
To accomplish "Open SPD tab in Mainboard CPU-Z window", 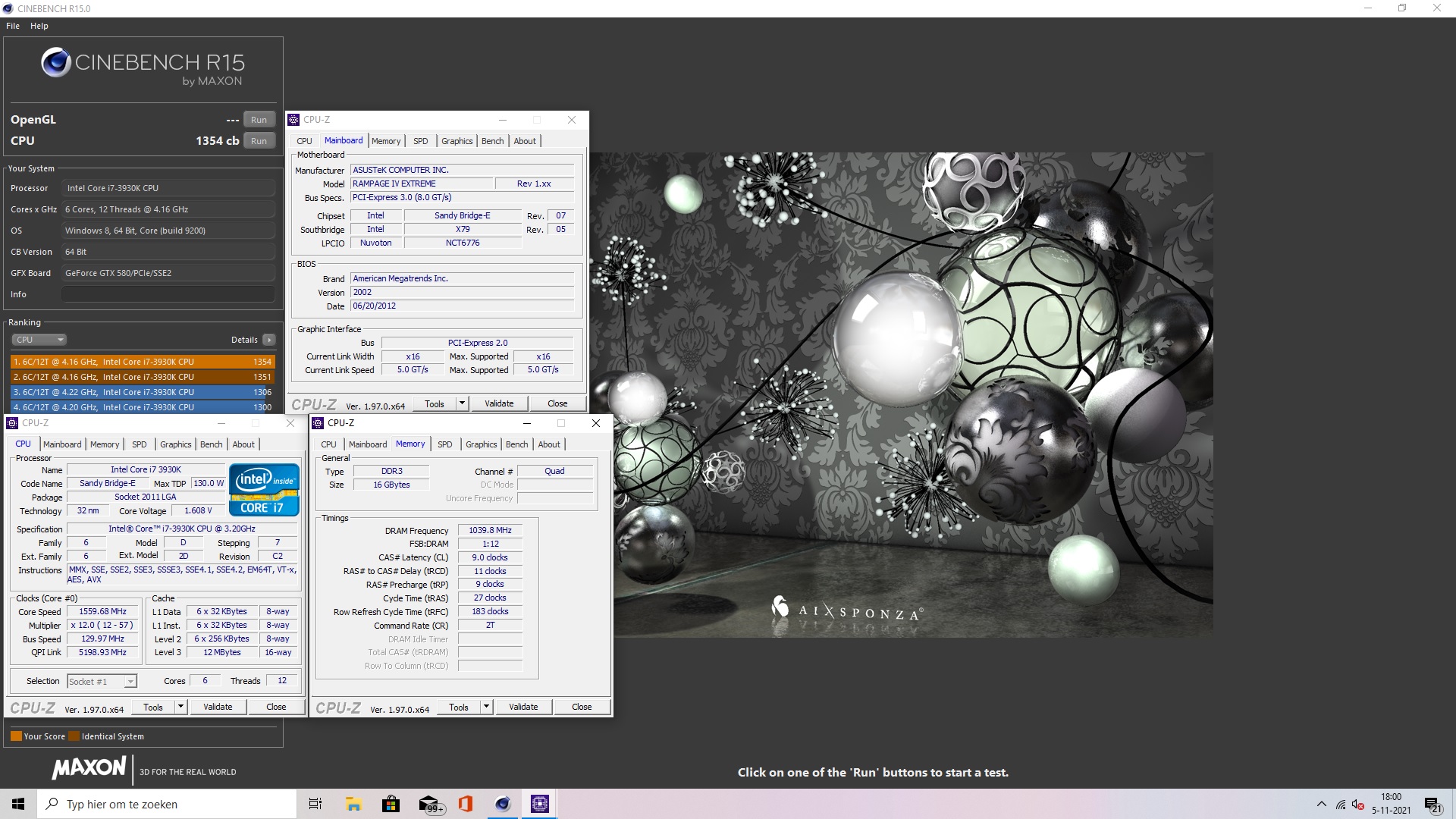I will (420, 141).
